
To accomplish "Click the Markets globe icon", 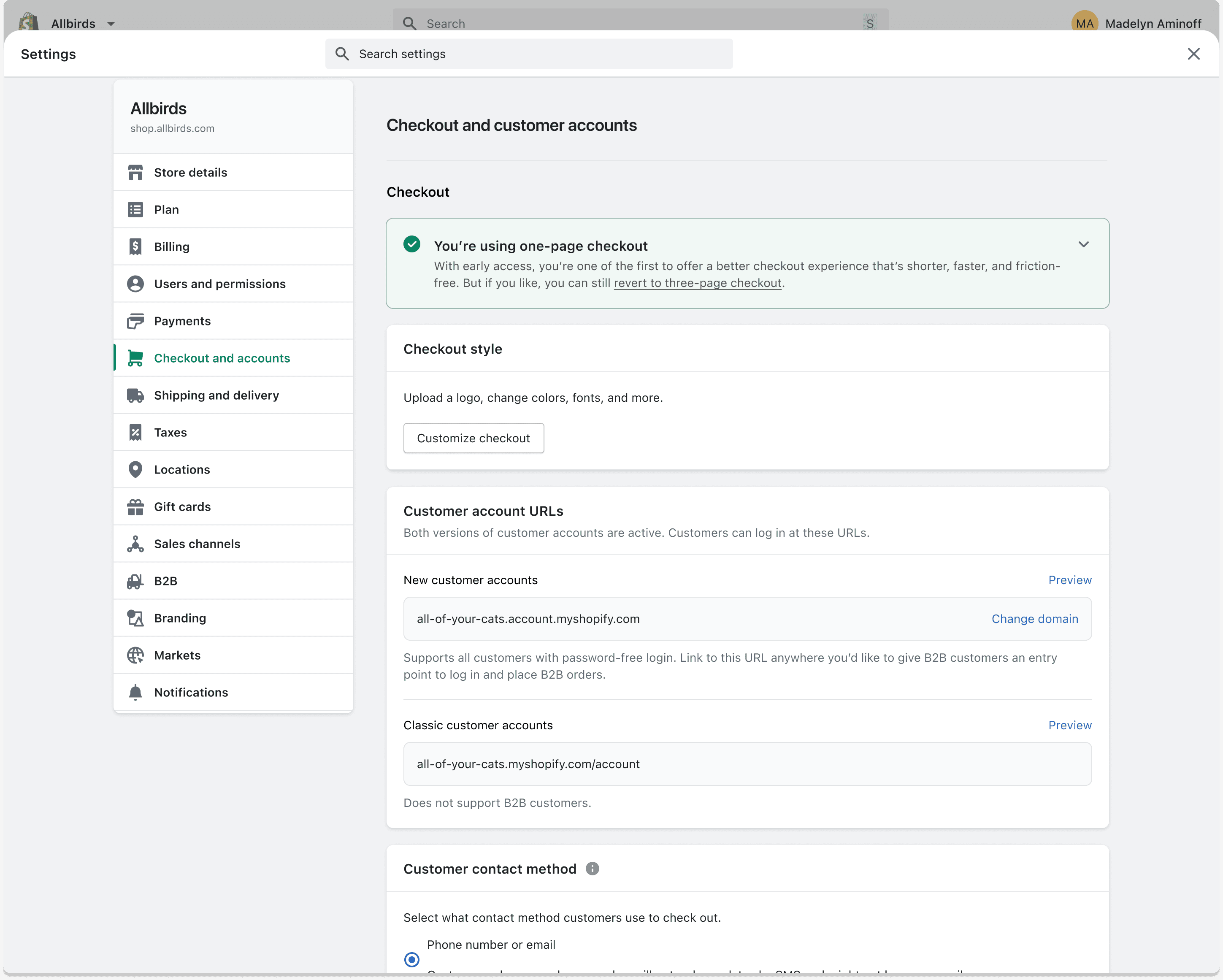I will (x=135, y=655).
